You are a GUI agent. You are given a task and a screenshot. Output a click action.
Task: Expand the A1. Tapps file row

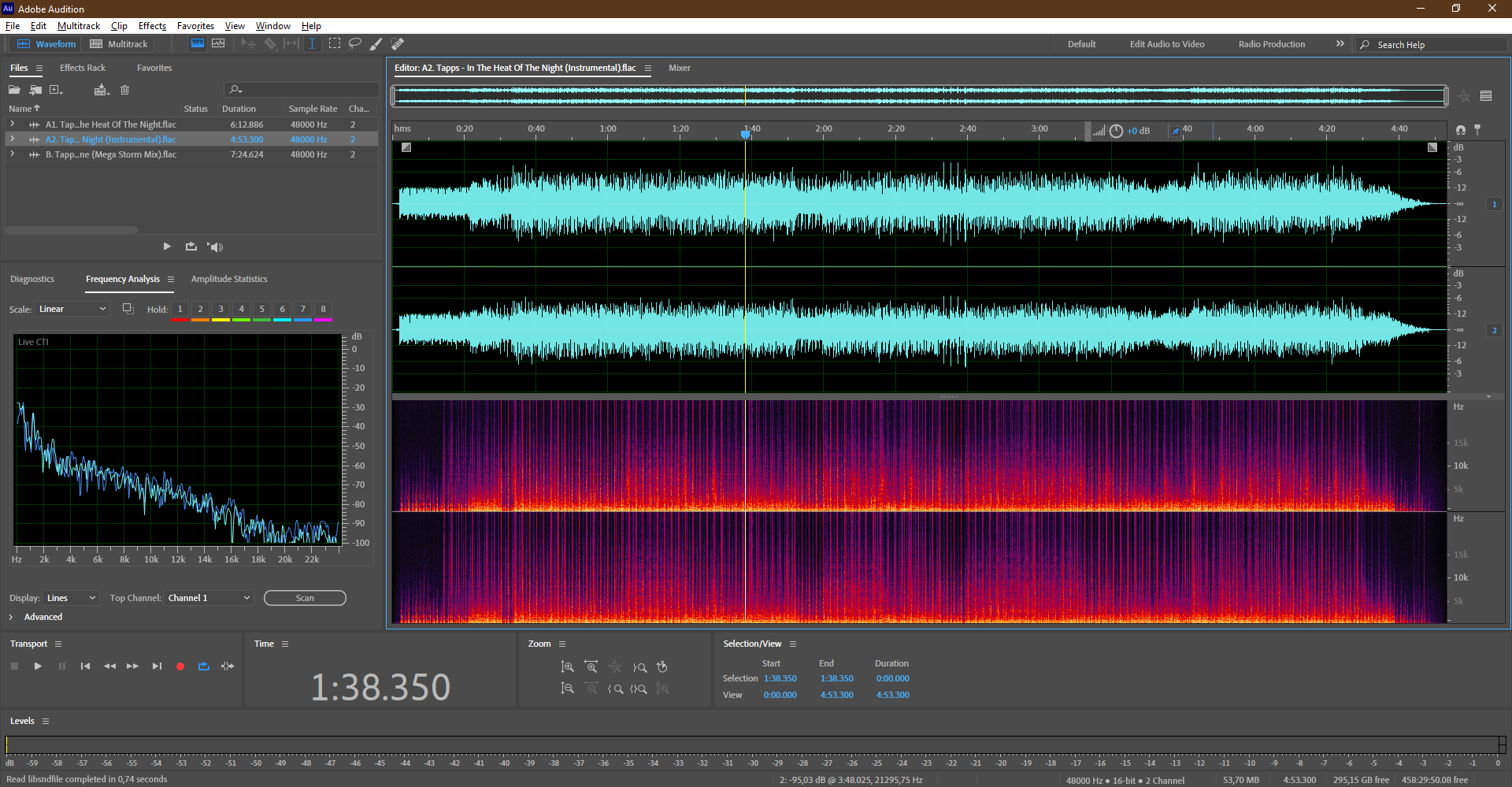pos(12,124)
